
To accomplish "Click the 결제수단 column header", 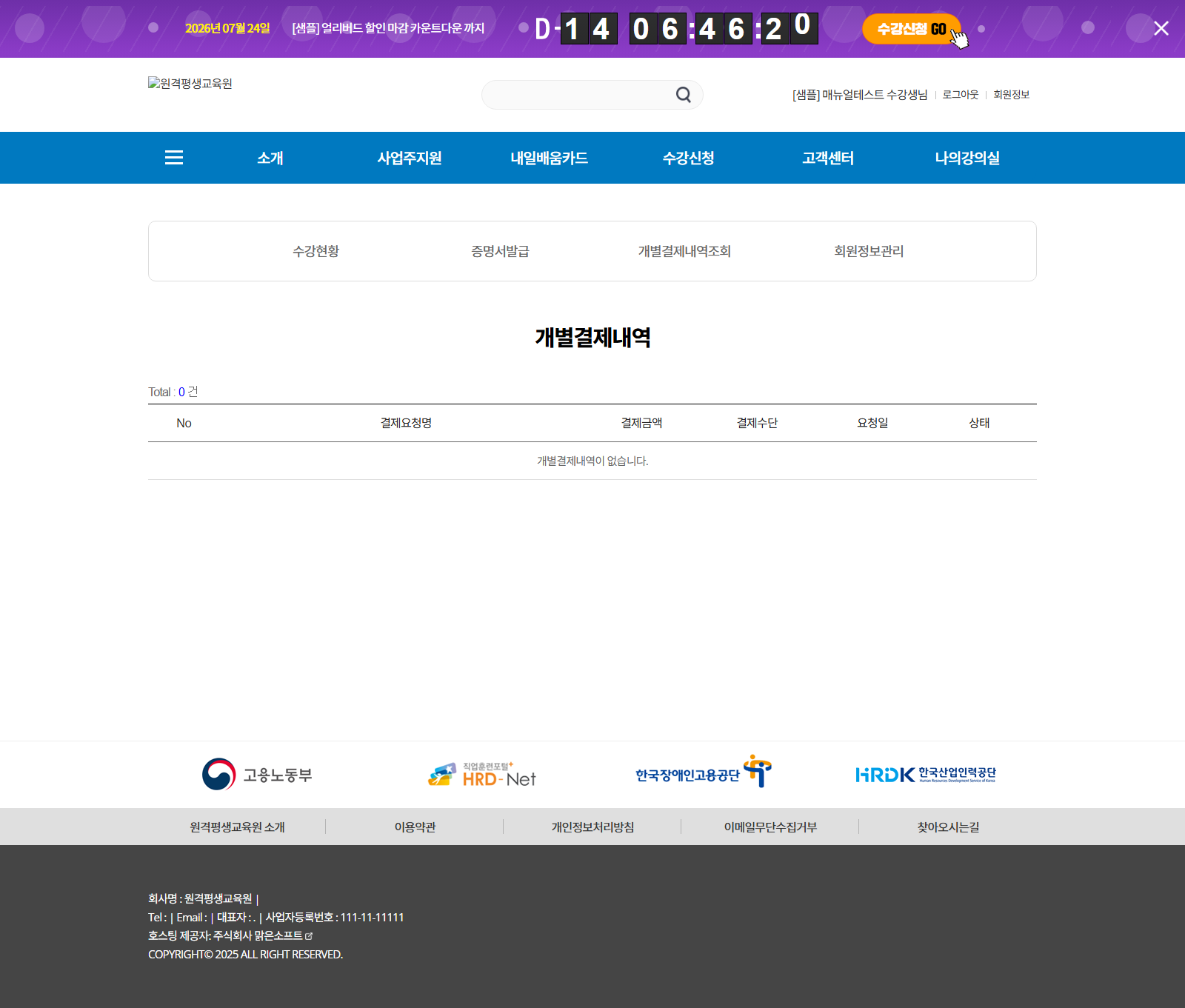I will point(757,423).
